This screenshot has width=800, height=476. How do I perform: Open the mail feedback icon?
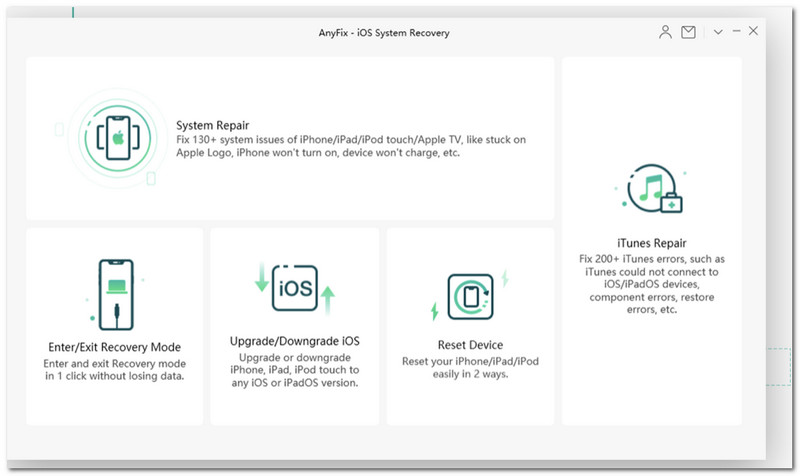pos(688,32)
